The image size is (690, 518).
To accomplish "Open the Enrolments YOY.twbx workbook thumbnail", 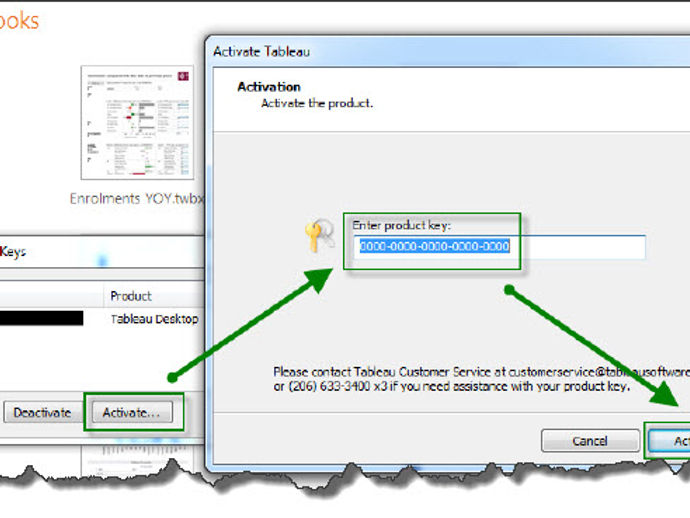I will [137, 123].
